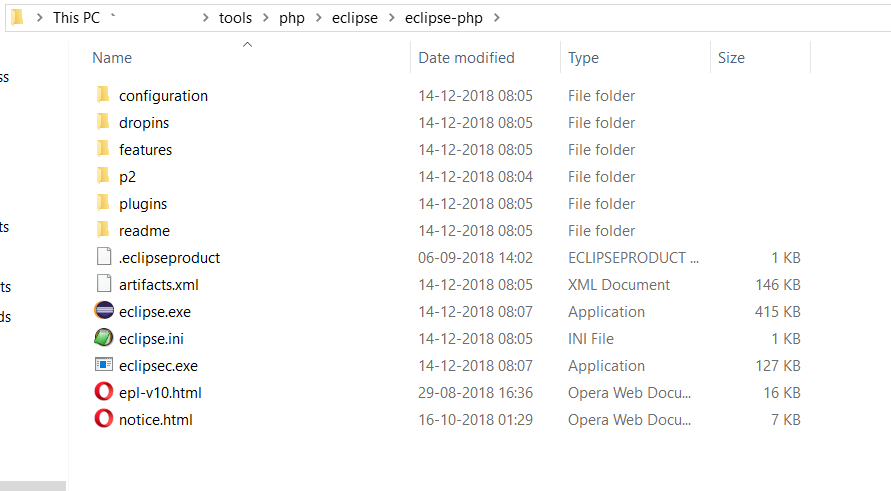Click .eclipseproduct date 06-09-2018 14:02

coord(476,258)
